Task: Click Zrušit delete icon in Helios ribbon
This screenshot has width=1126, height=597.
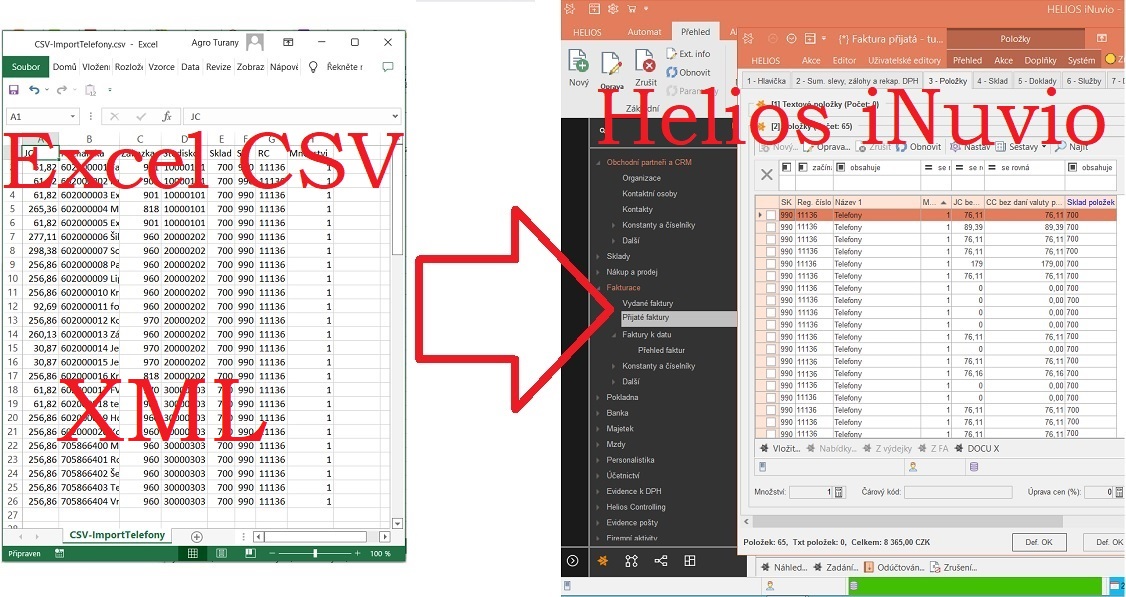Action: click(646, 61)
